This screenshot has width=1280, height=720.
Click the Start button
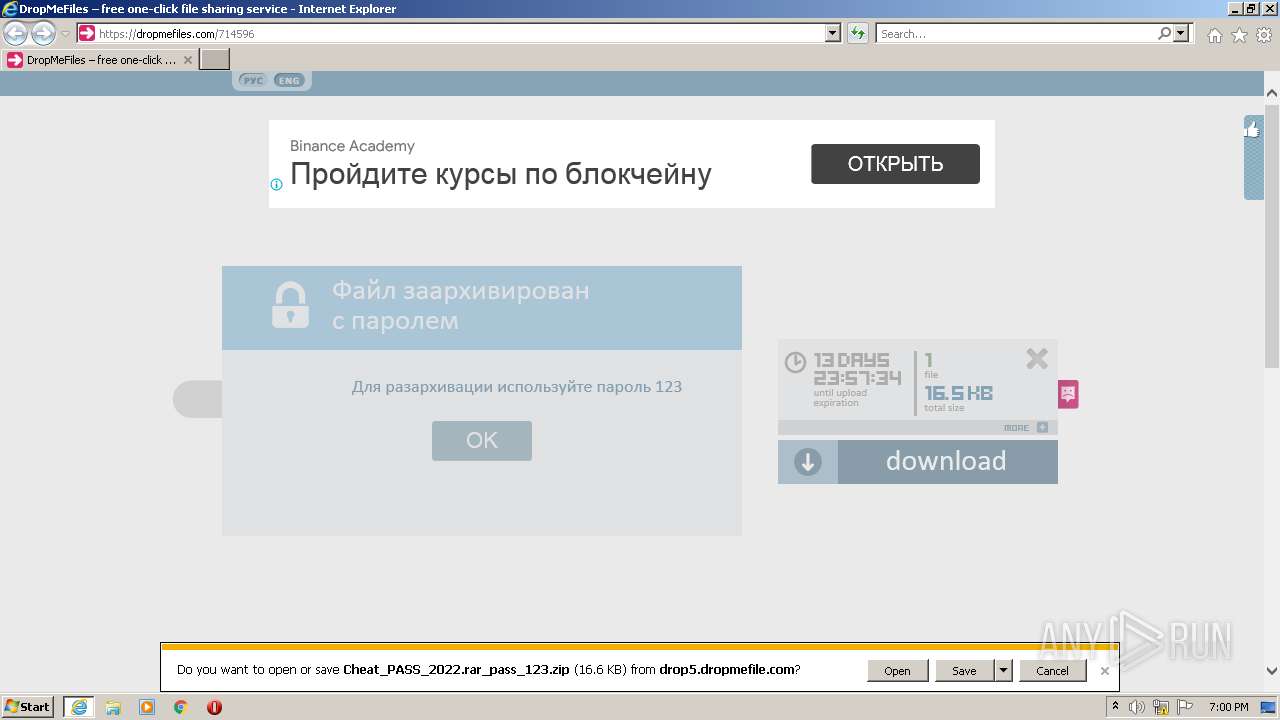[28, 707]
